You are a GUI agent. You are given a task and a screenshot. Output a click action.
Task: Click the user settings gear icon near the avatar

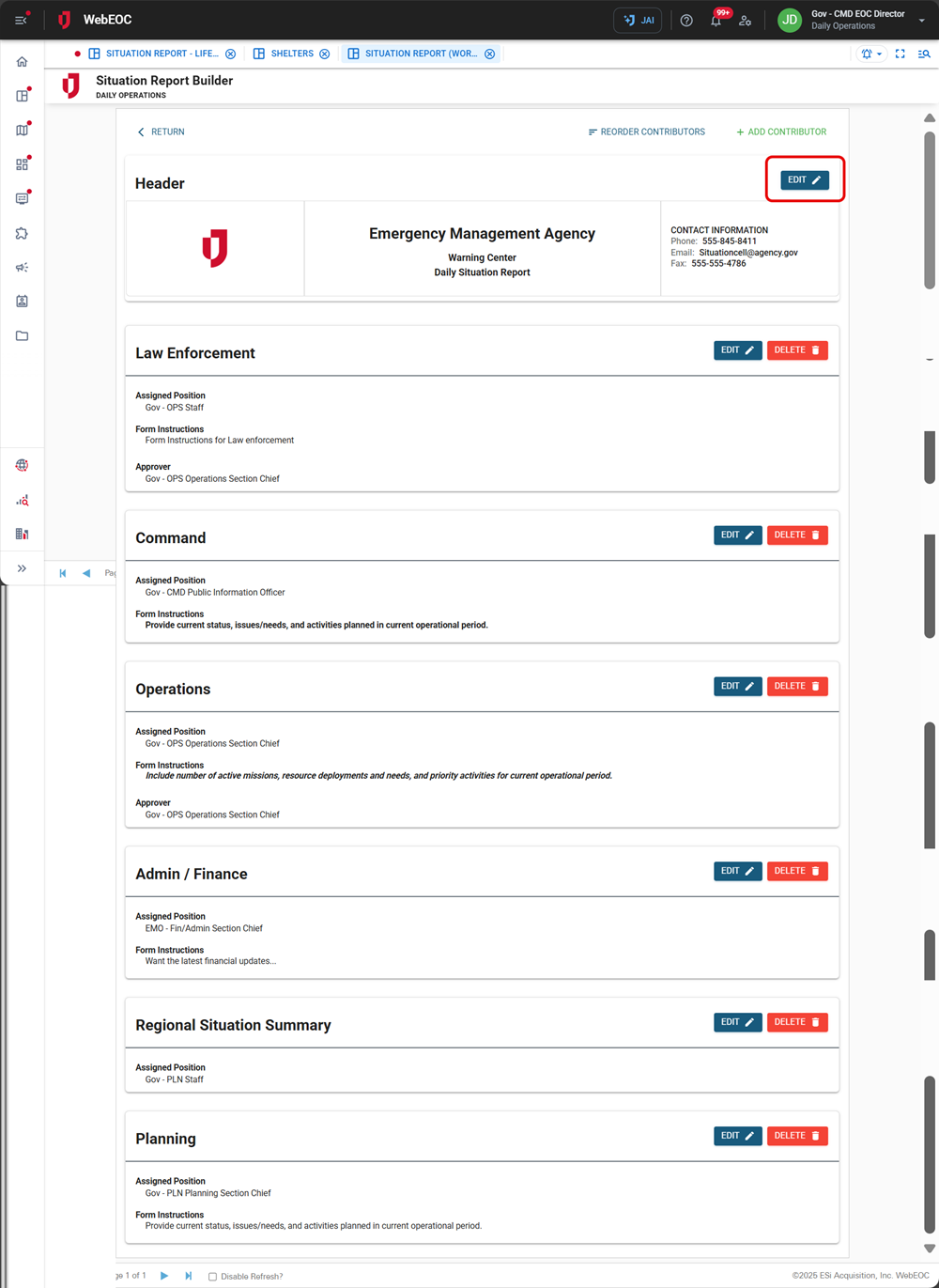tap(745, 20)
